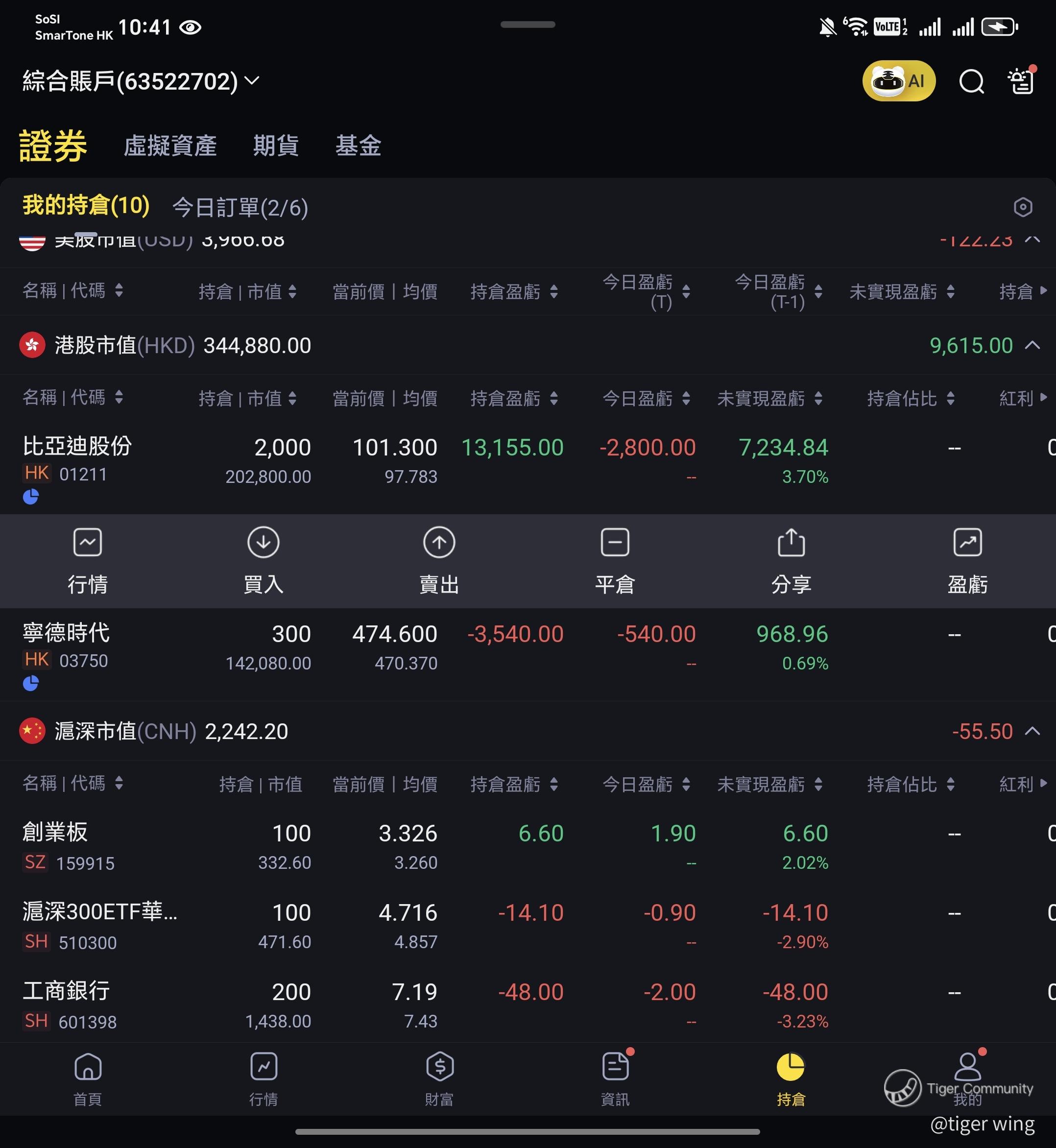Open the notifications alarm icon
This screenshot has width=1056, height=1148.
(1022, 81)
